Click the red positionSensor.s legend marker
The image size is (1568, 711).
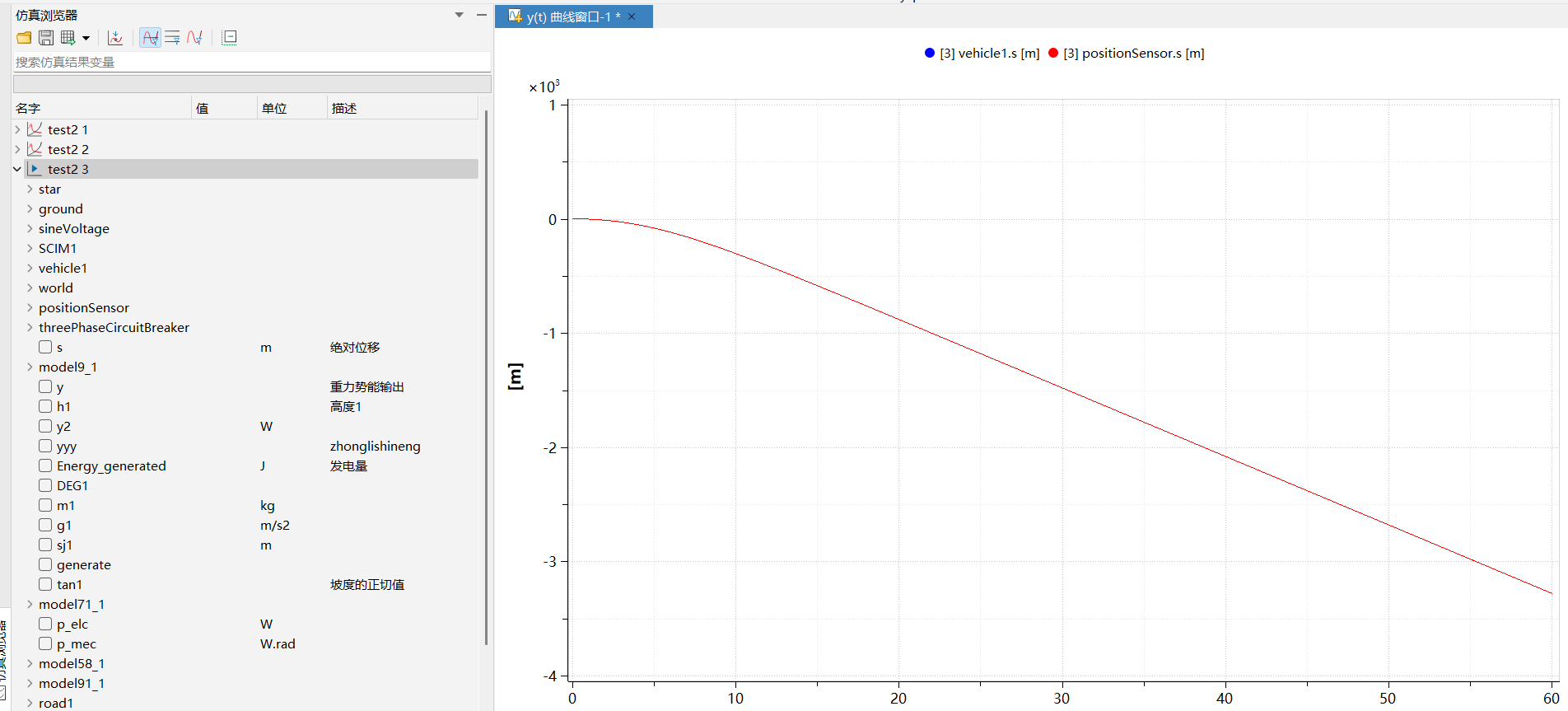point(1053,53)
